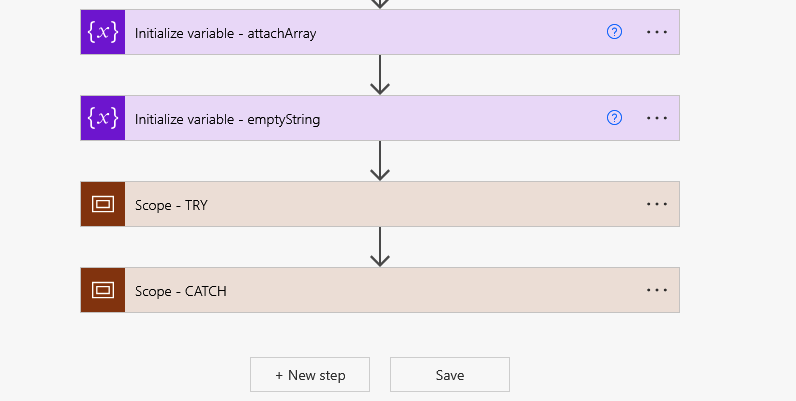Open the ellipsis menu on the emptyString action
796x401 pixels.
(656, 118)
